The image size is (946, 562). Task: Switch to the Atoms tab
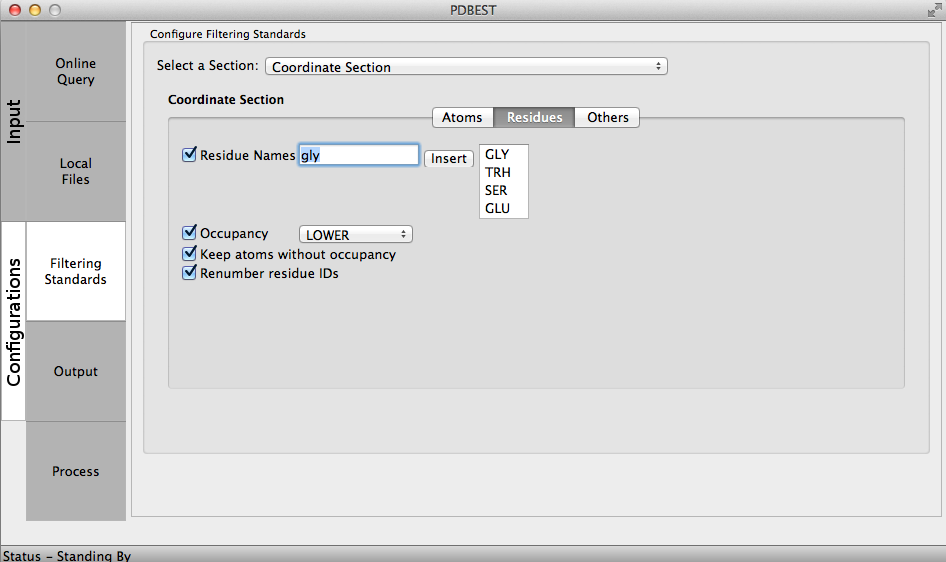coord(462,118)
